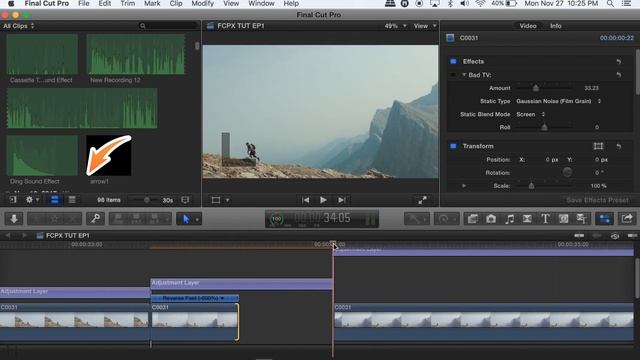Go back in timeline history
The image size is (640, 360).
tap(8, 236)
